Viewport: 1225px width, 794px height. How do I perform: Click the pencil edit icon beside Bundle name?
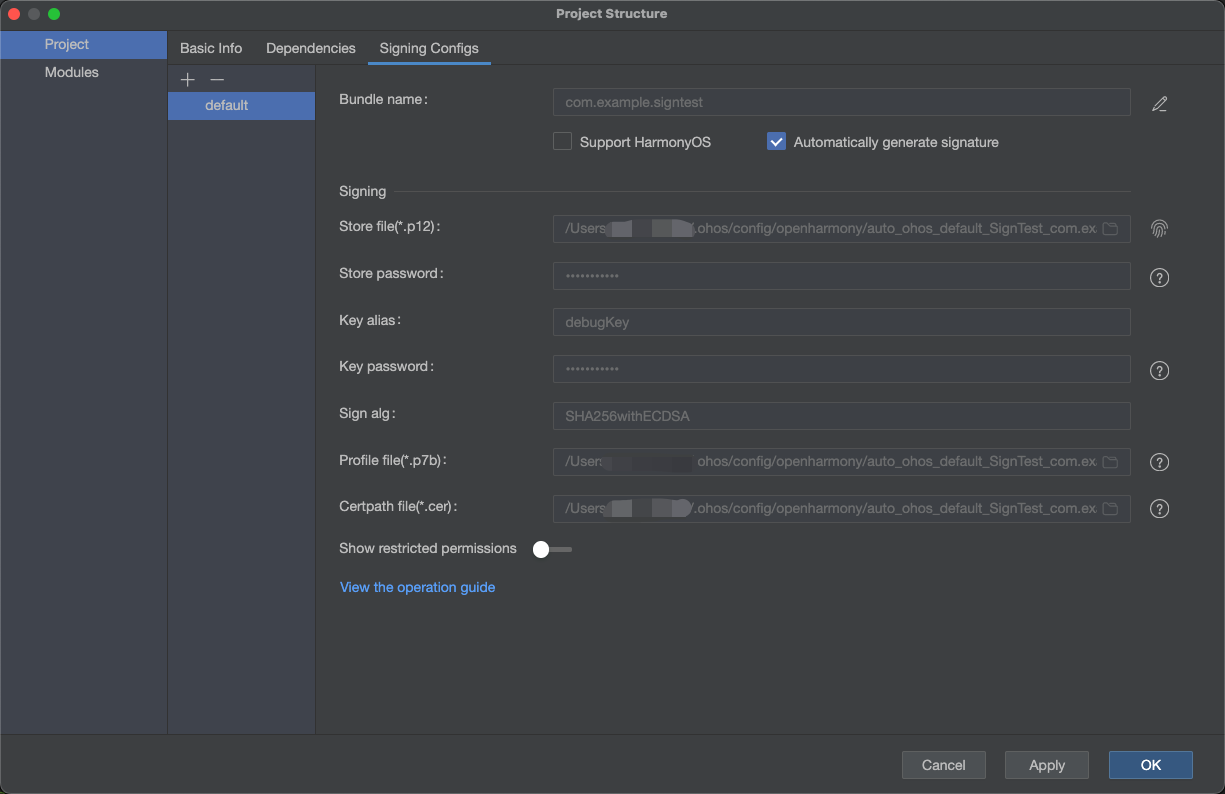1159,103
